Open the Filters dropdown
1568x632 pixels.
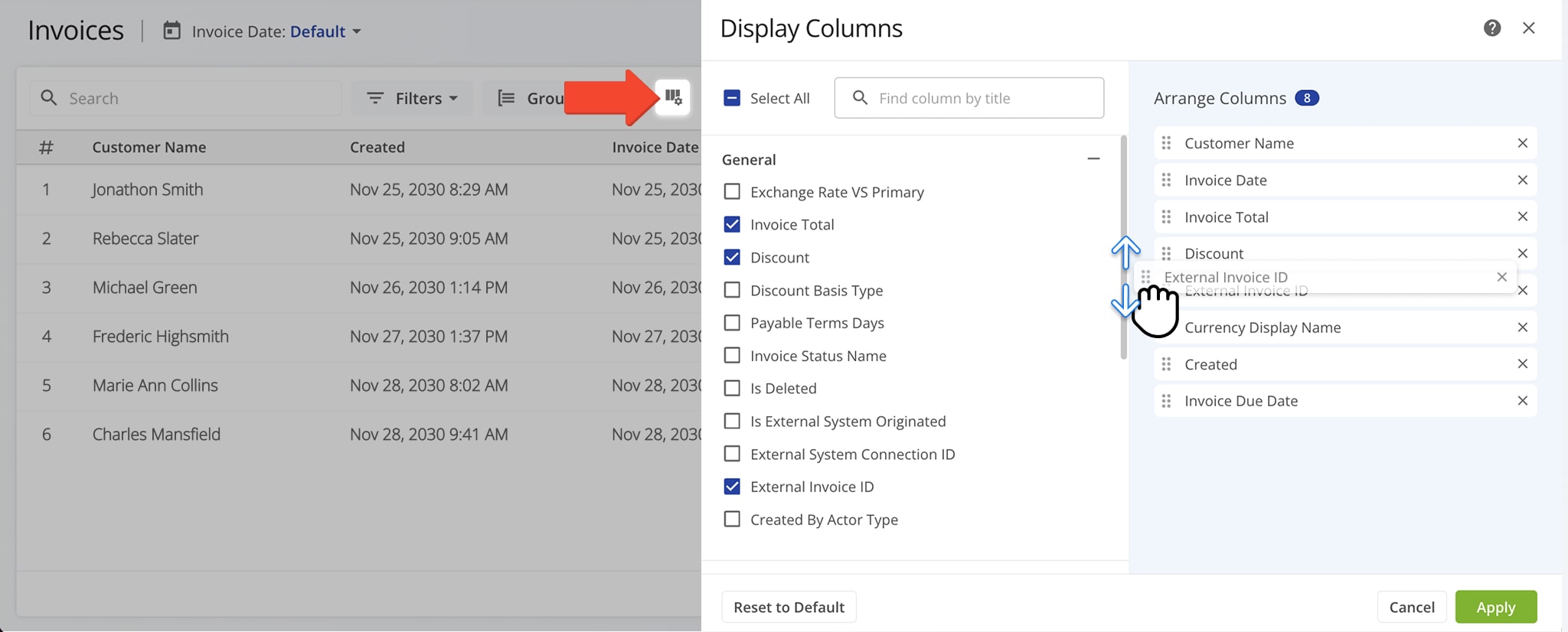pos(412,98)
